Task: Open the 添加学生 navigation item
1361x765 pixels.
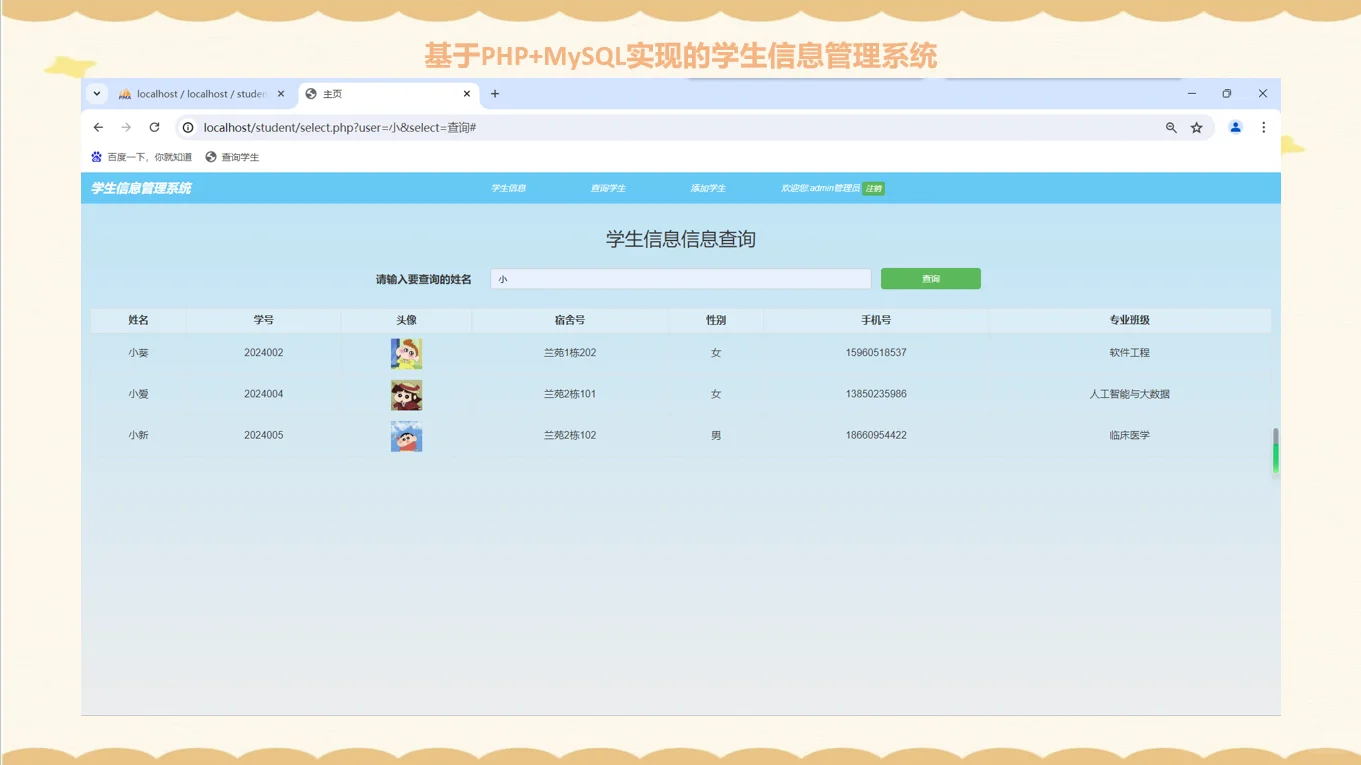Action: pos(709,188)
